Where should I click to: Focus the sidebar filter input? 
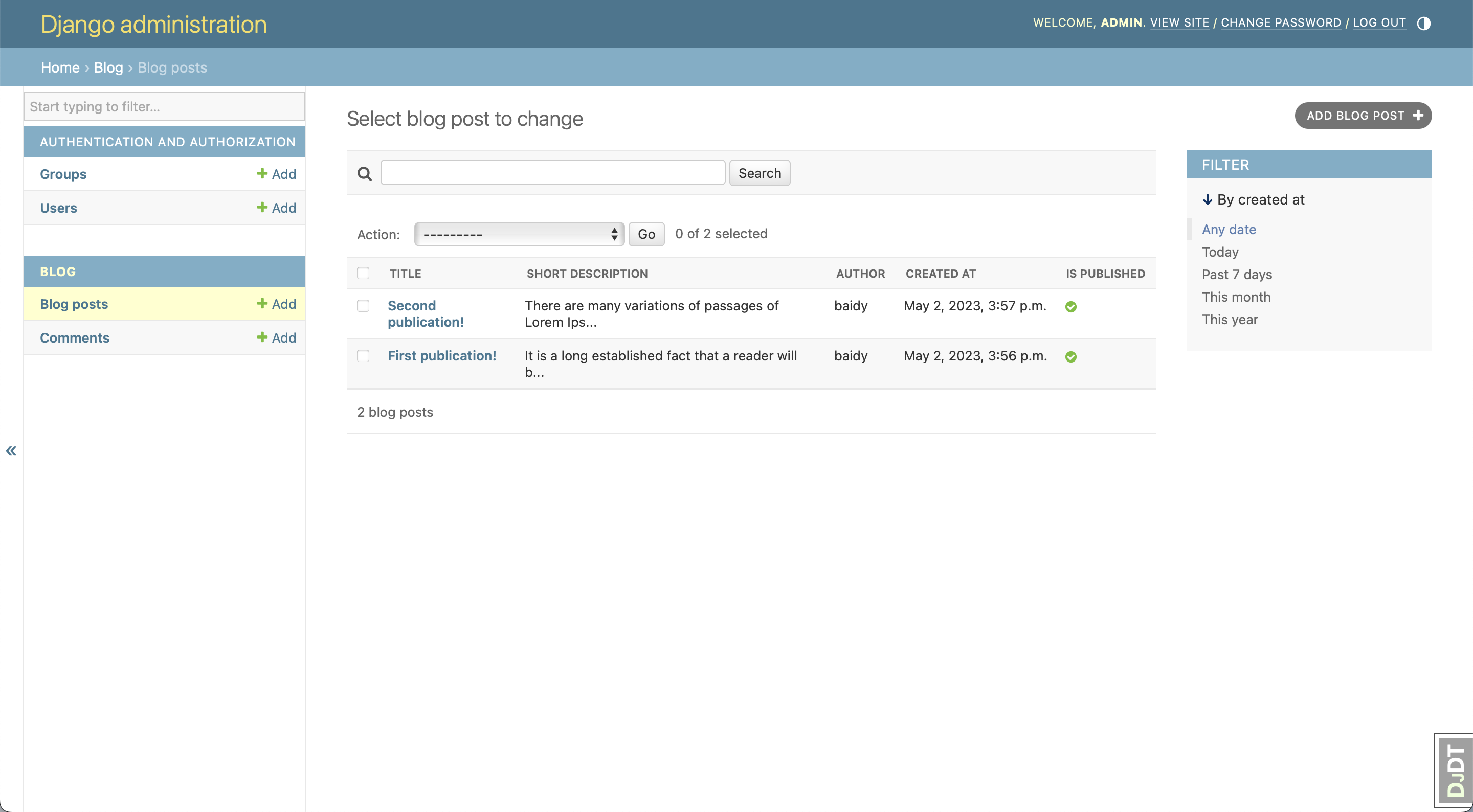(x=164, y=106)
